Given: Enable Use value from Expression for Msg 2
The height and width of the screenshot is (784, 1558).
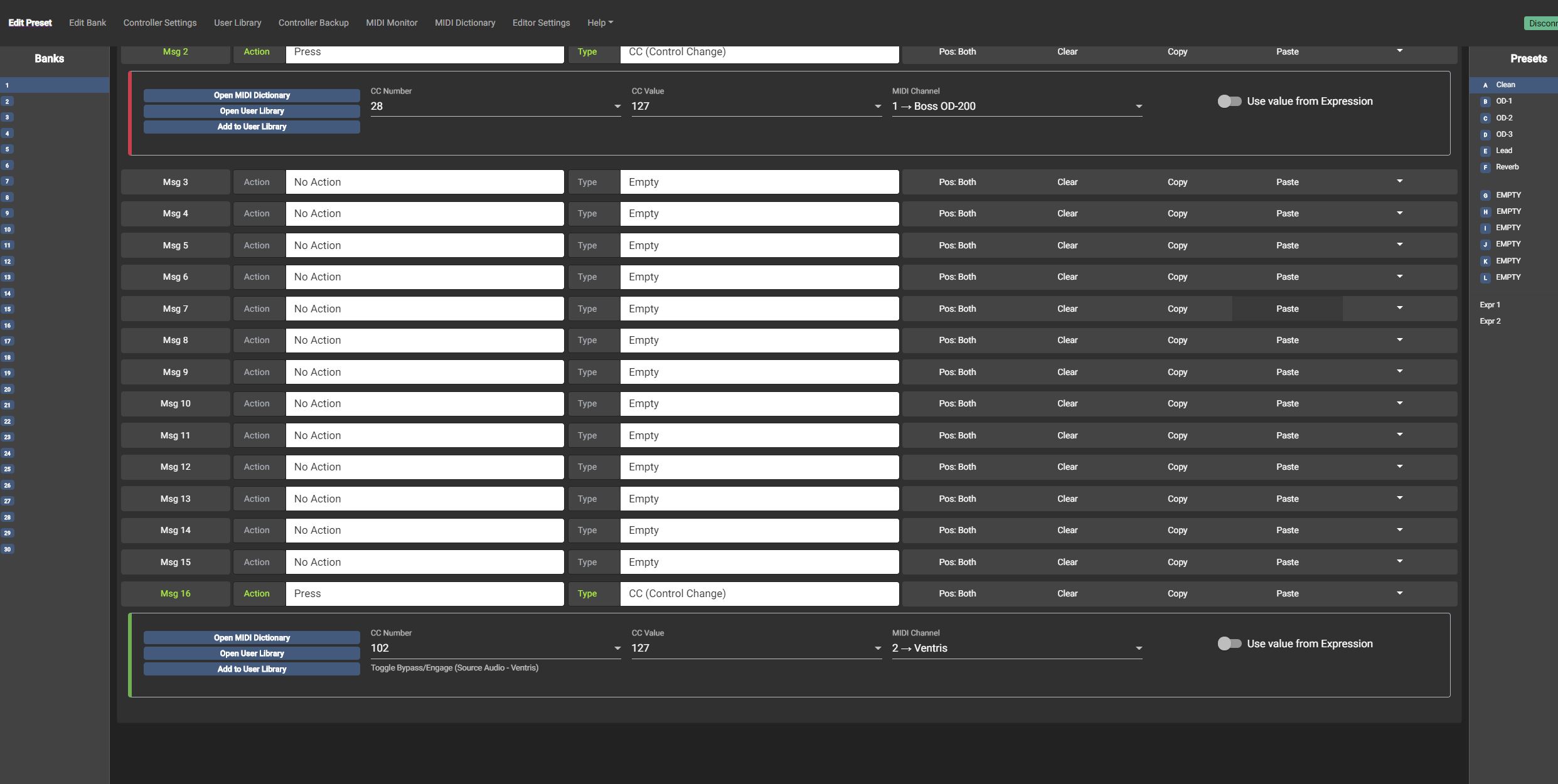Looking at the screenshot, I should pos(1229,102).
